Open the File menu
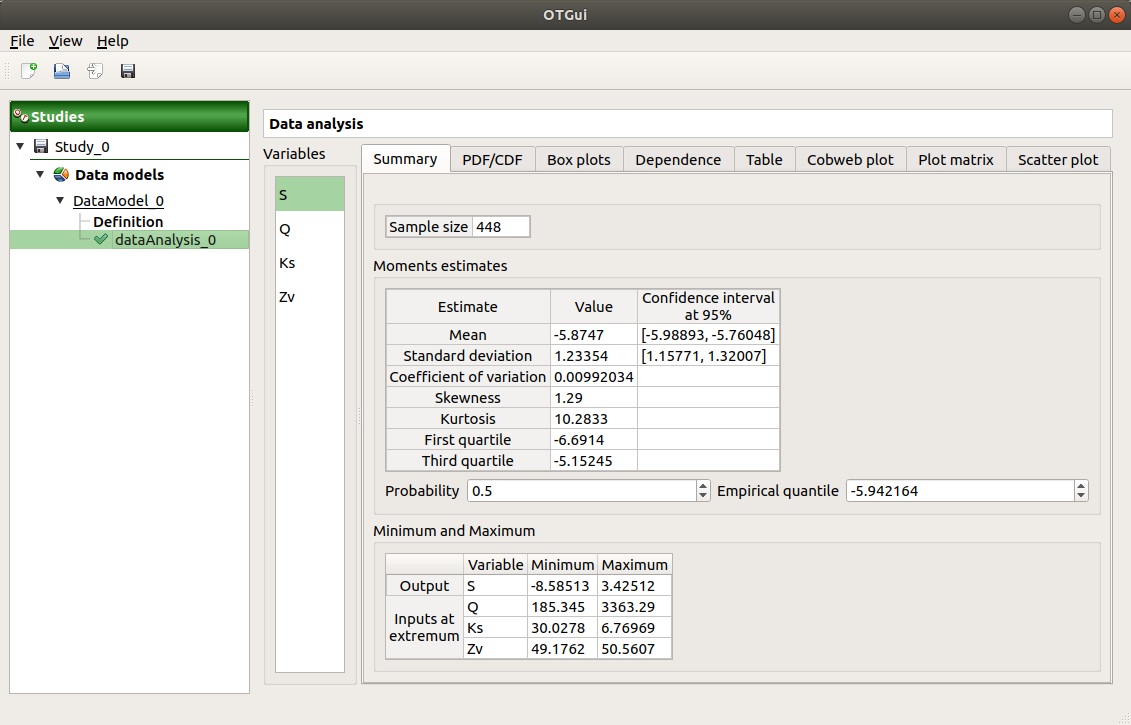The height and width of the screenshot is (725, 1131). click(x=22, y=41)
